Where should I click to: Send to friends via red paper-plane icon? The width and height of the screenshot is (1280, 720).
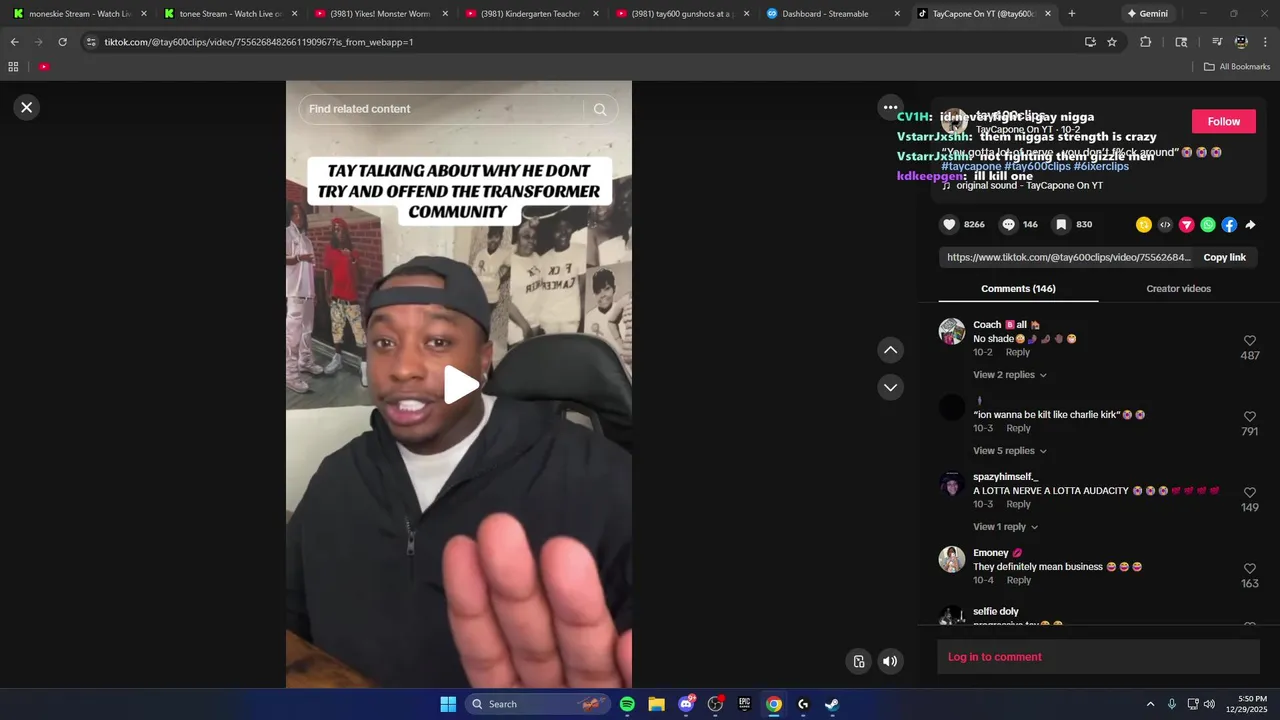pyautogui.click(x=1187, y=225)
